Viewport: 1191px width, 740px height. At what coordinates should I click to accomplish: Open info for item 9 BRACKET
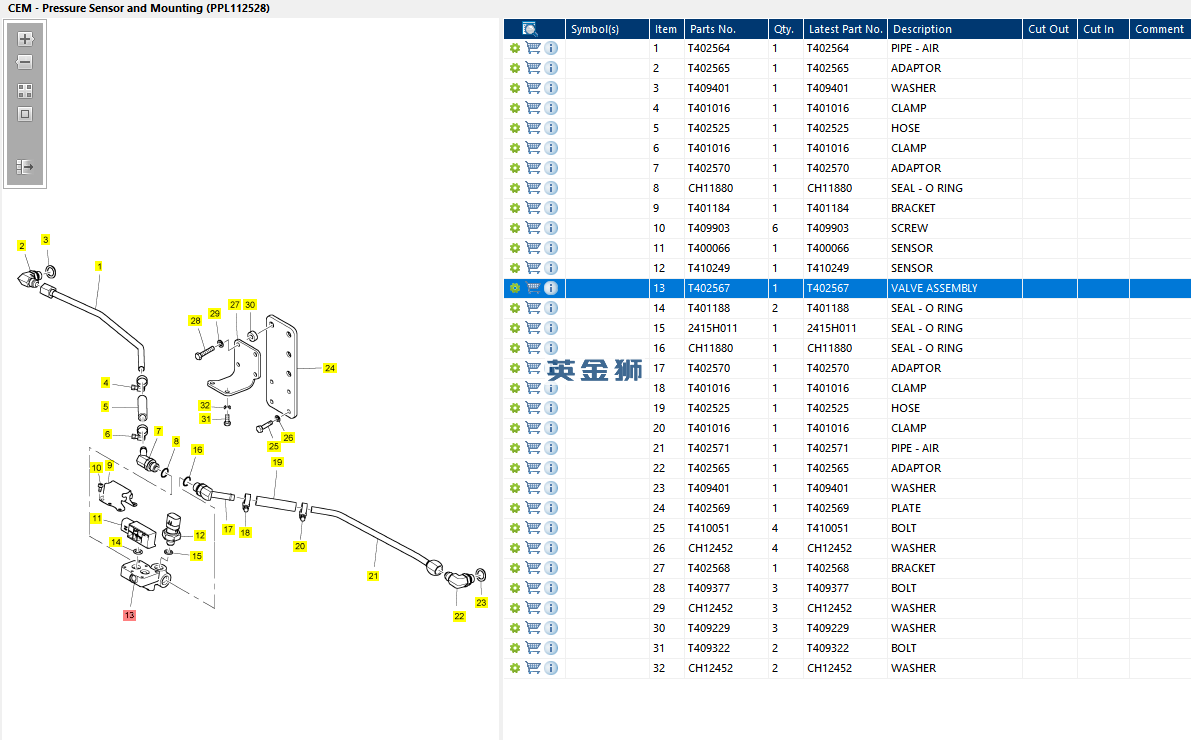coord(551,208)
